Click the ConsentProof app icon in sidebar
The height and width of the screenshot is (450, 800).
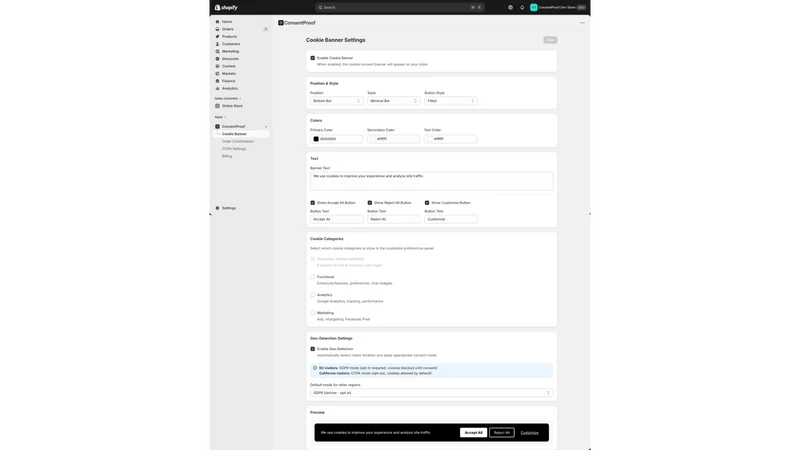(x=217, y=126)
